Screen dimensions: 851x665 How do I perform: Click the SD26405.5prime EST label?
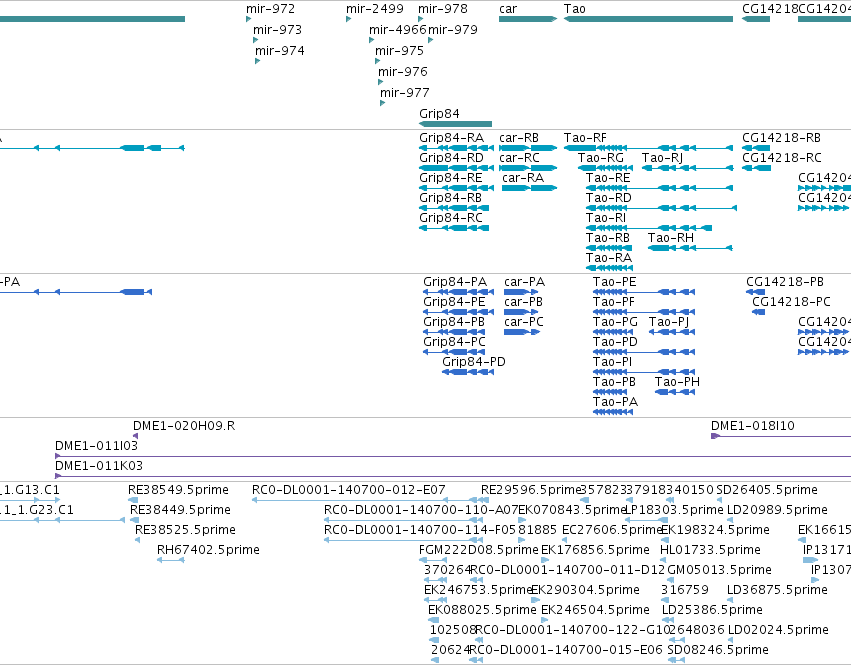[767, 490]
